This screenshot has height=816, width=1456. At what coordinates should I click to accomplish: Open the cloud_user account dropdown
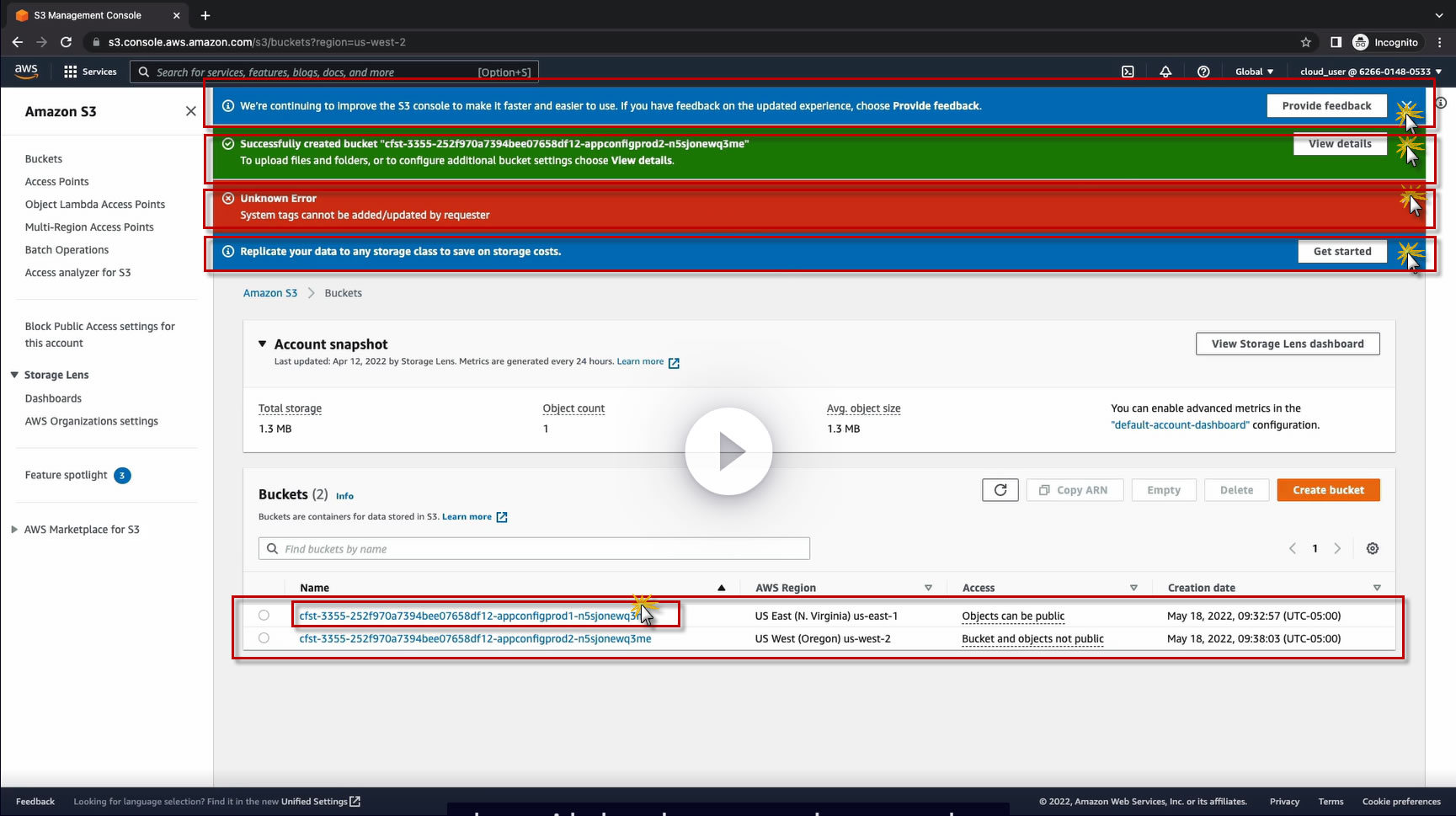pyautogui.click(x=1371, y=72)
